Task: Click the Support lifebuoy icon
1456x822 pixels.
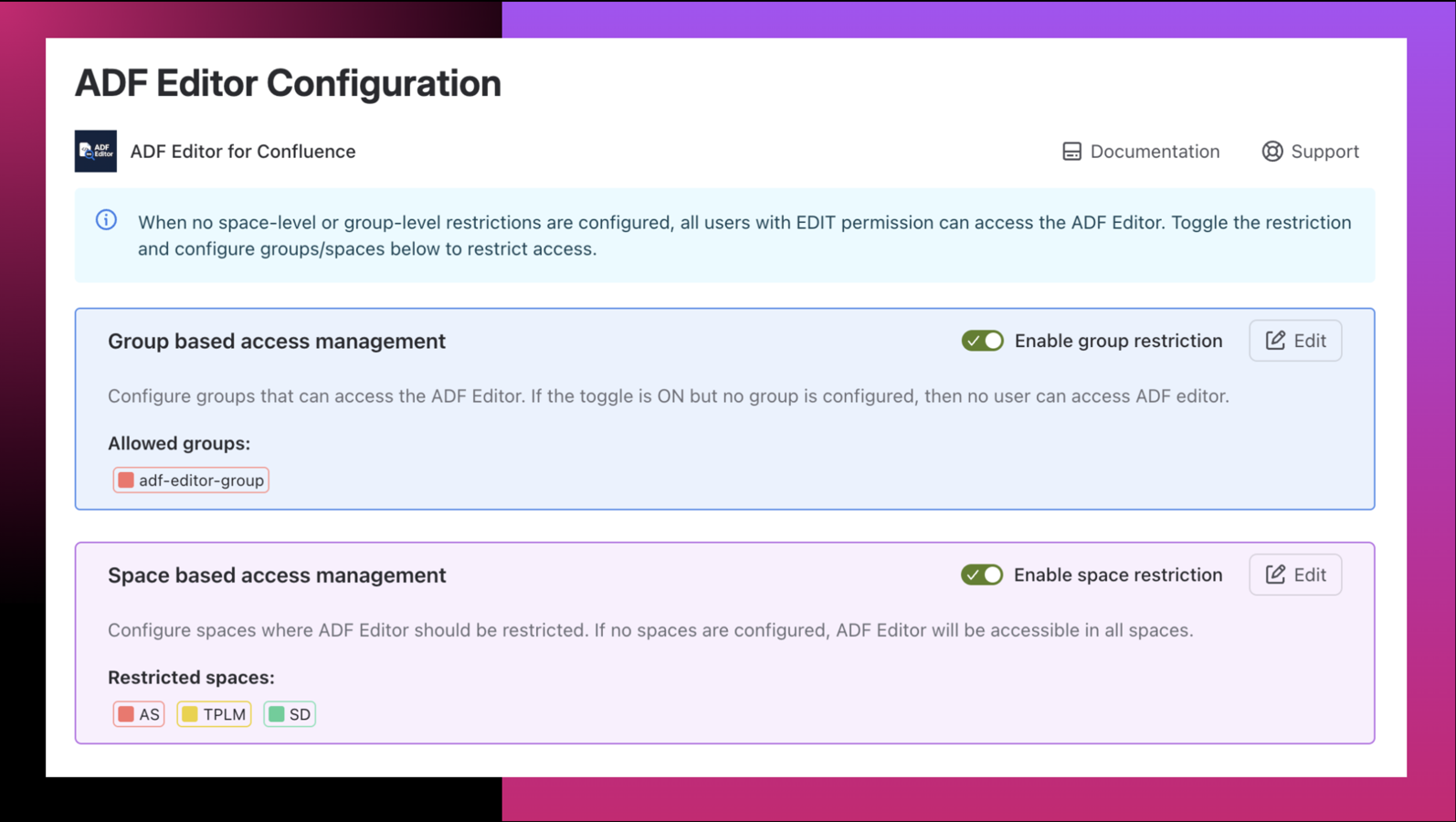Action: pyautogui.click(x=1272, y=152)
